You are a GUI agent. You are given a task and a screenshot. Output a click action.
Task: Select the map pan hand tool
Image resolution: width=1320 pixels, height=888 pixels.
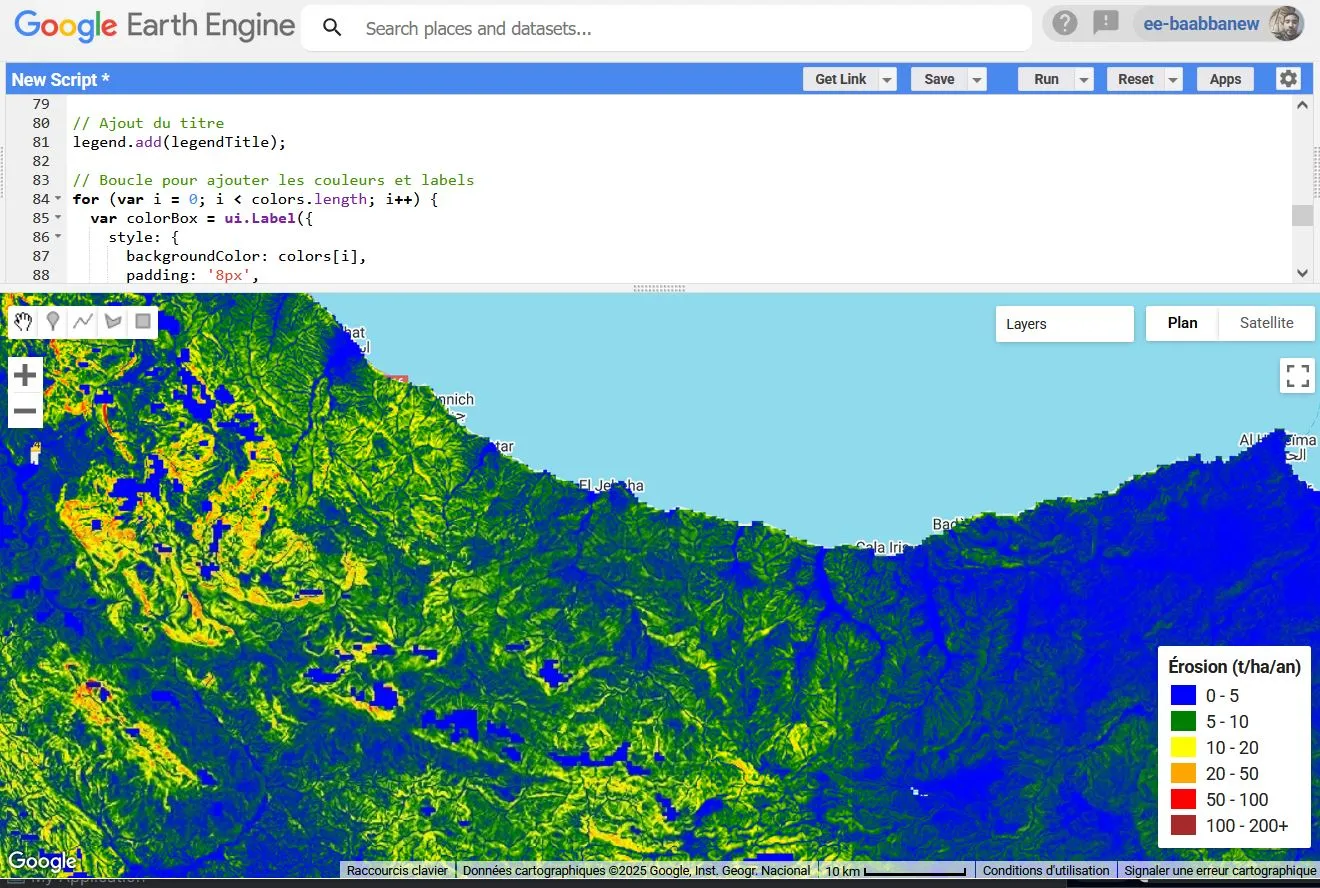coord(23,322)
